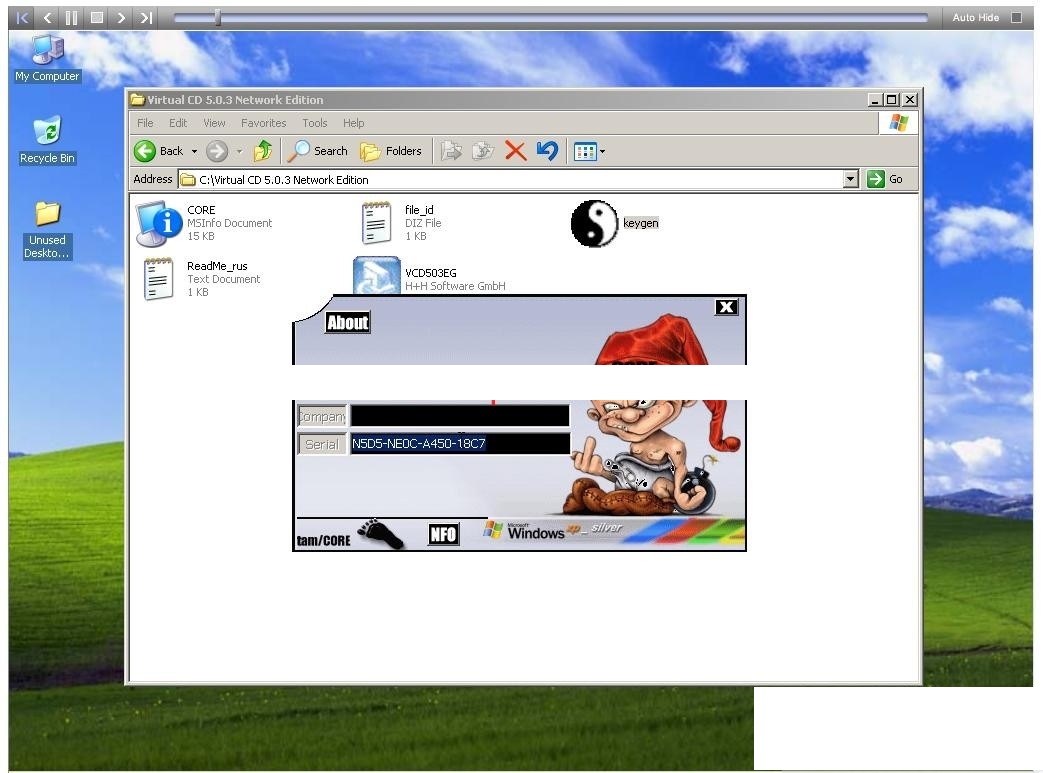Click the playback progress slider handle
Viewport: 1043px width, 773px height.
pyautogui.click(x=218, y=18)
